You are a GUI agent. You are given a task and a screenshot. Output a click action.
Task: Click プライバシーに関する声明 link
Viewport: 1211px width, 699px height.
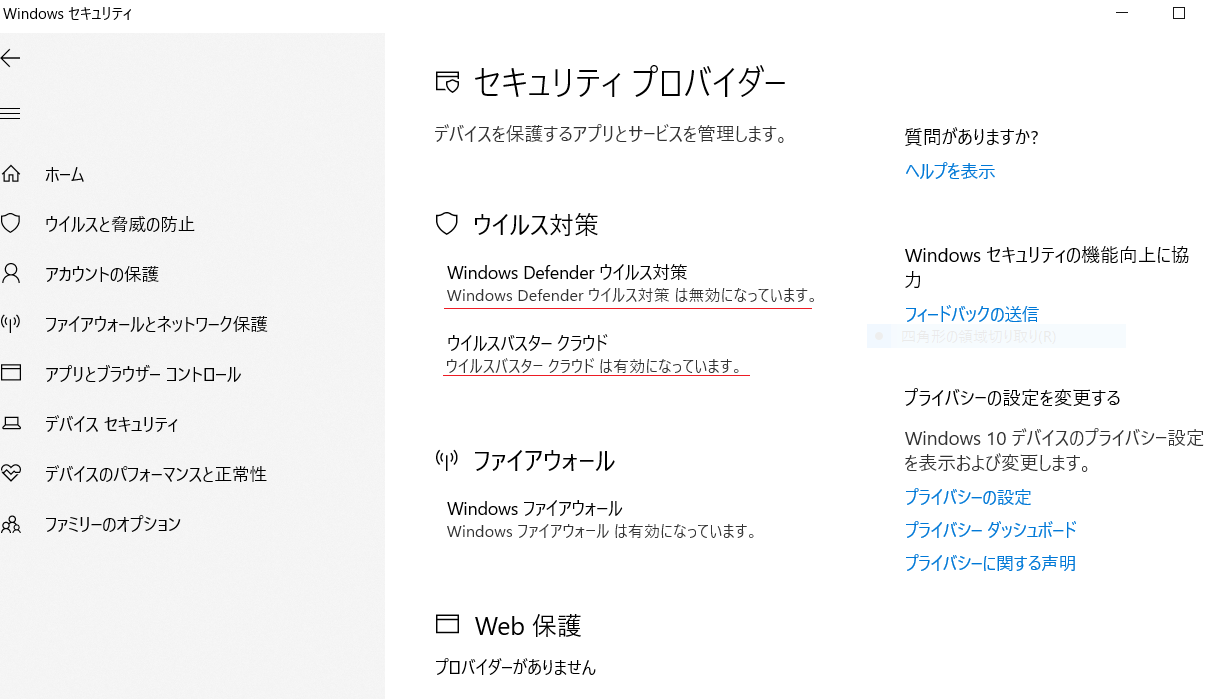990,563
